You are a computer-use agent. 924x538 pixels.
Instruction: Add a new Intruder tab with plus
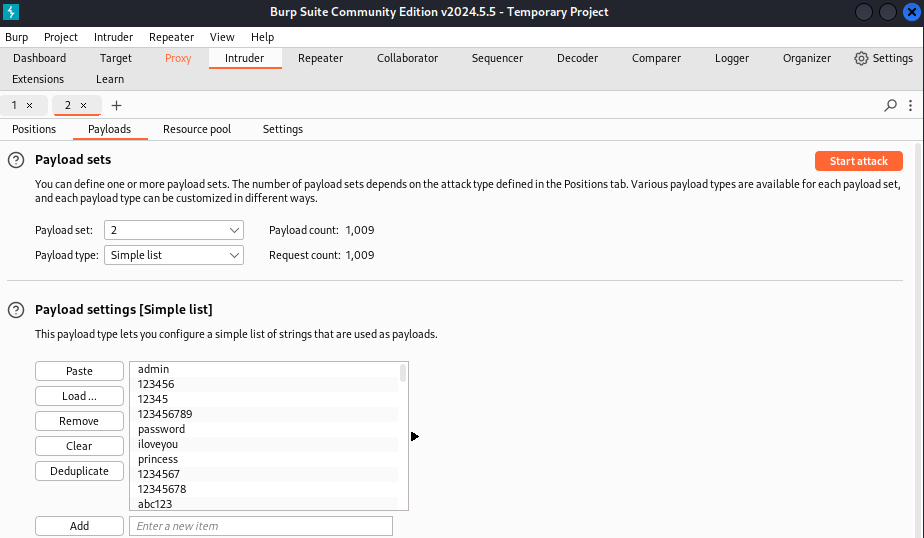116,105
